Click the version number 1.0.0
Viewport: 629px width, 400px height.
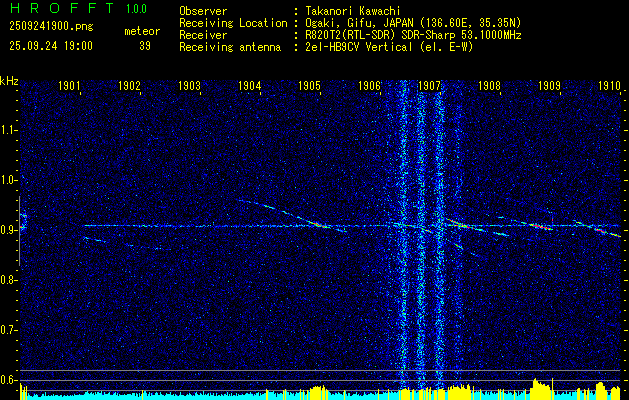(136, 9)
